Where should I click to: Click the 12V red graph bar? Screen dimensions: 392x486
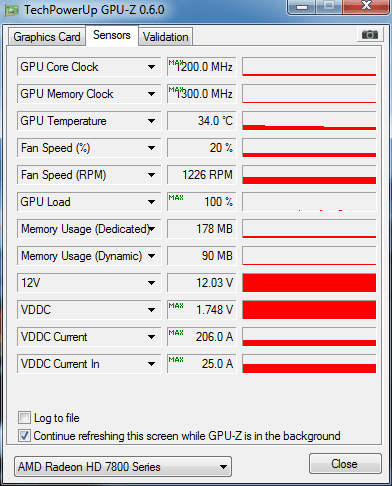pos(309,283)
